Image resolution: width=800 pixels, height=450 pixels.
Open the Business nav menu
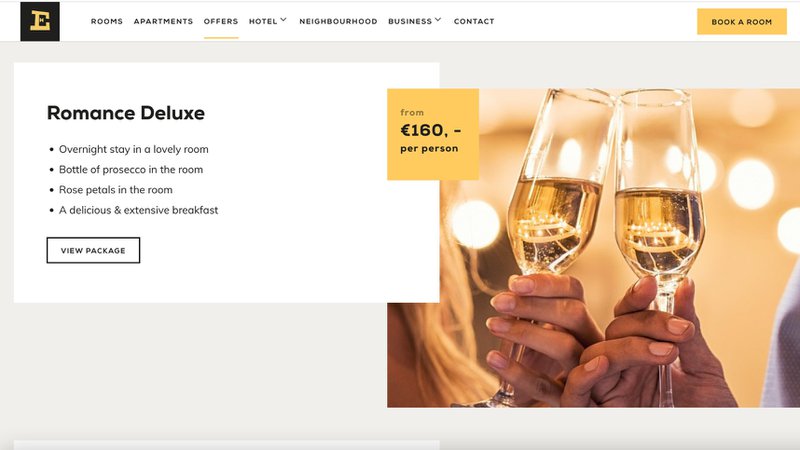point(410,21)
